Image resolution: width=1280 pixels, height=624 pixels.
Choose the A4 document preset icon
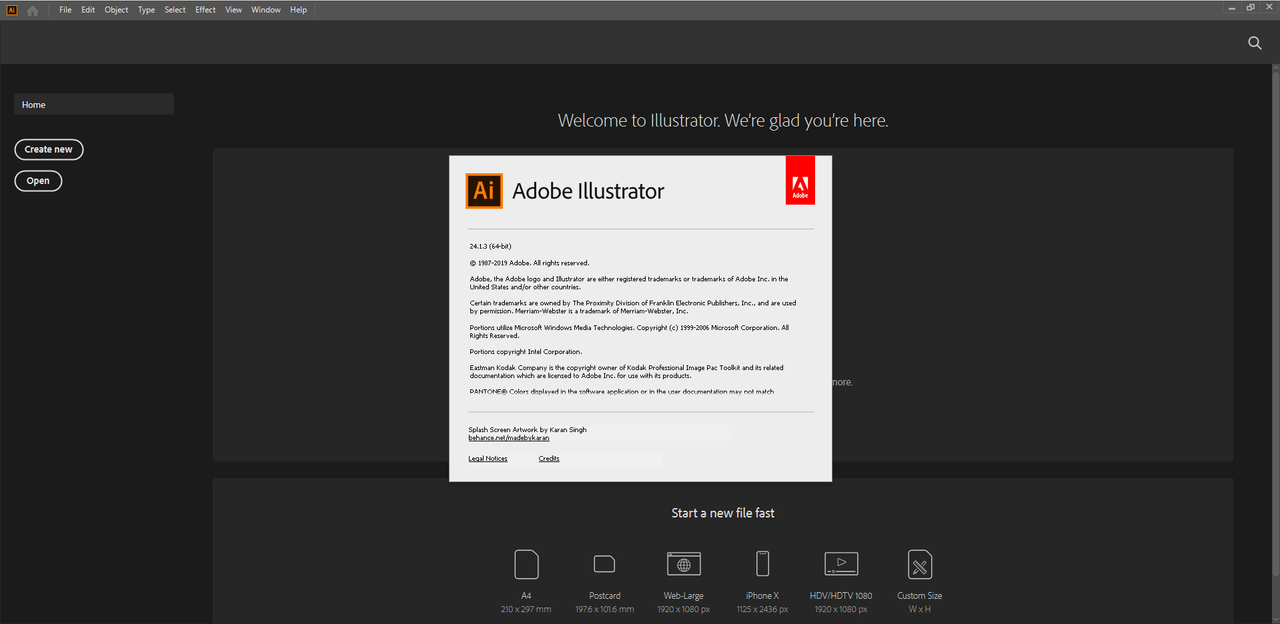coord(526,564)
